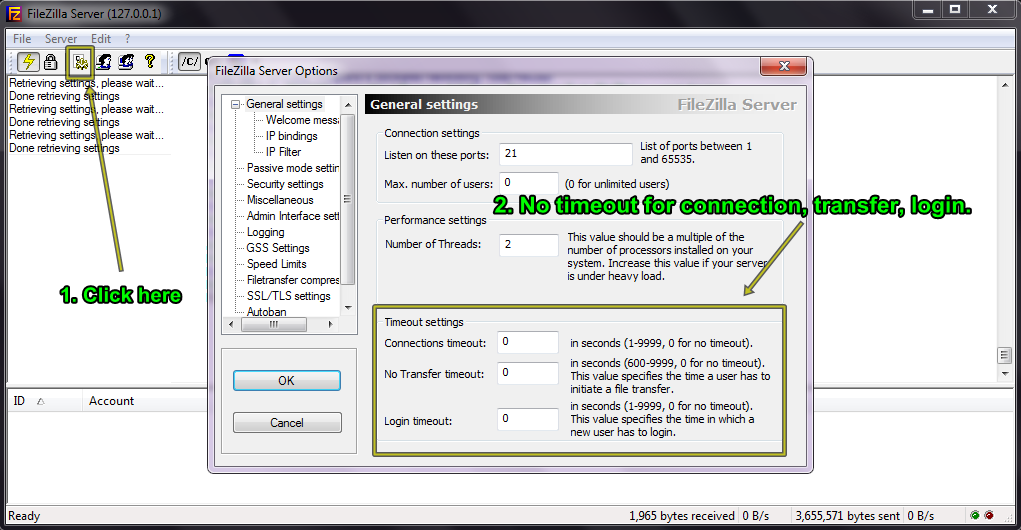
Task: Collapse the General settings tree node
Action: click(235, 104)
